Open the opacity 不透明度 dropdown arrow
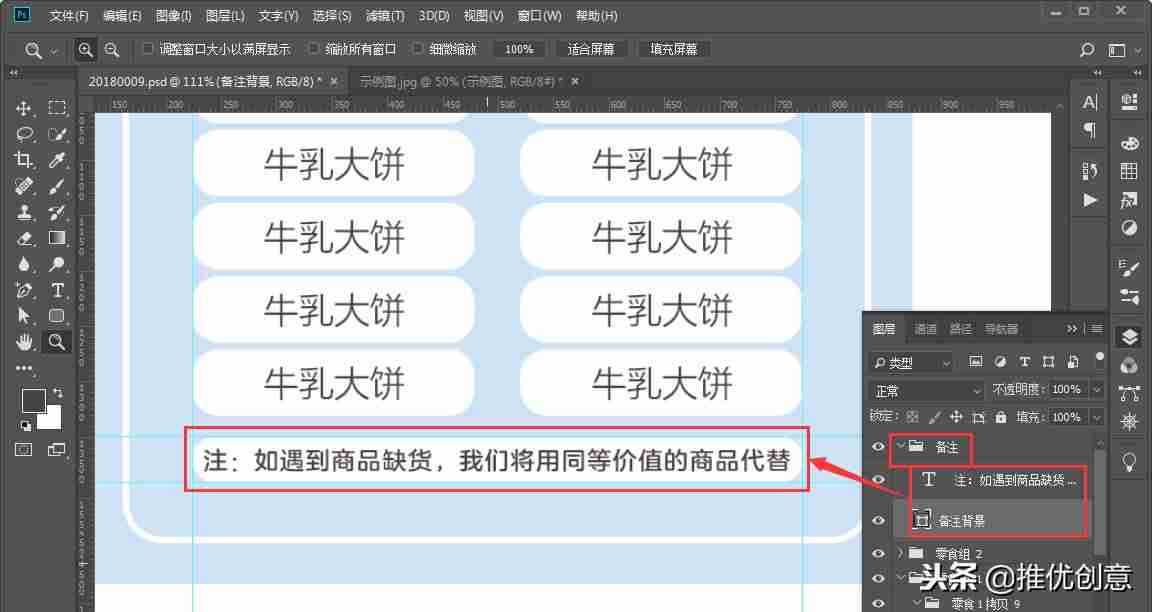The image size is (1152, 612). pyautogui.click(x=1097, y=390)
